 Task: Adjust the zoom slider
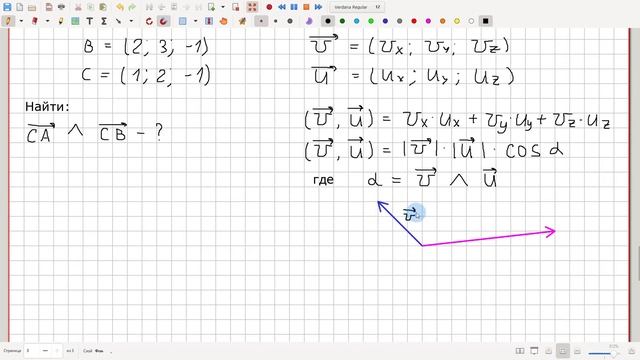coord(603,353)
